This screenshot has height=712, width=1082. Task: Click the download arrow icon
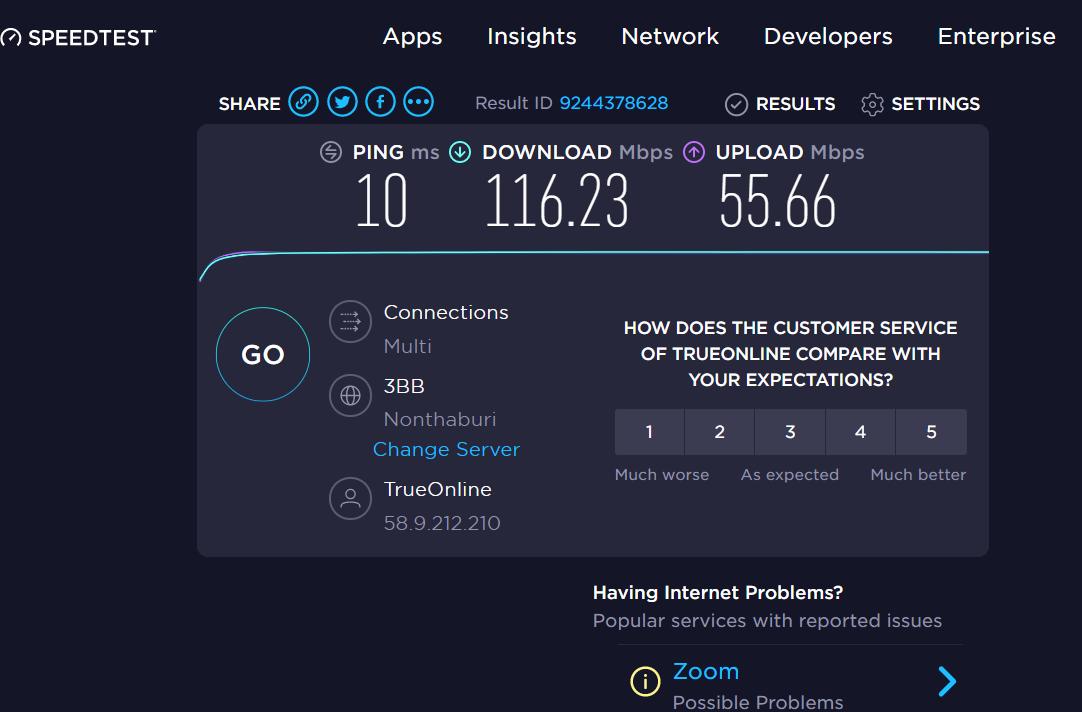[x=460, y=152]
